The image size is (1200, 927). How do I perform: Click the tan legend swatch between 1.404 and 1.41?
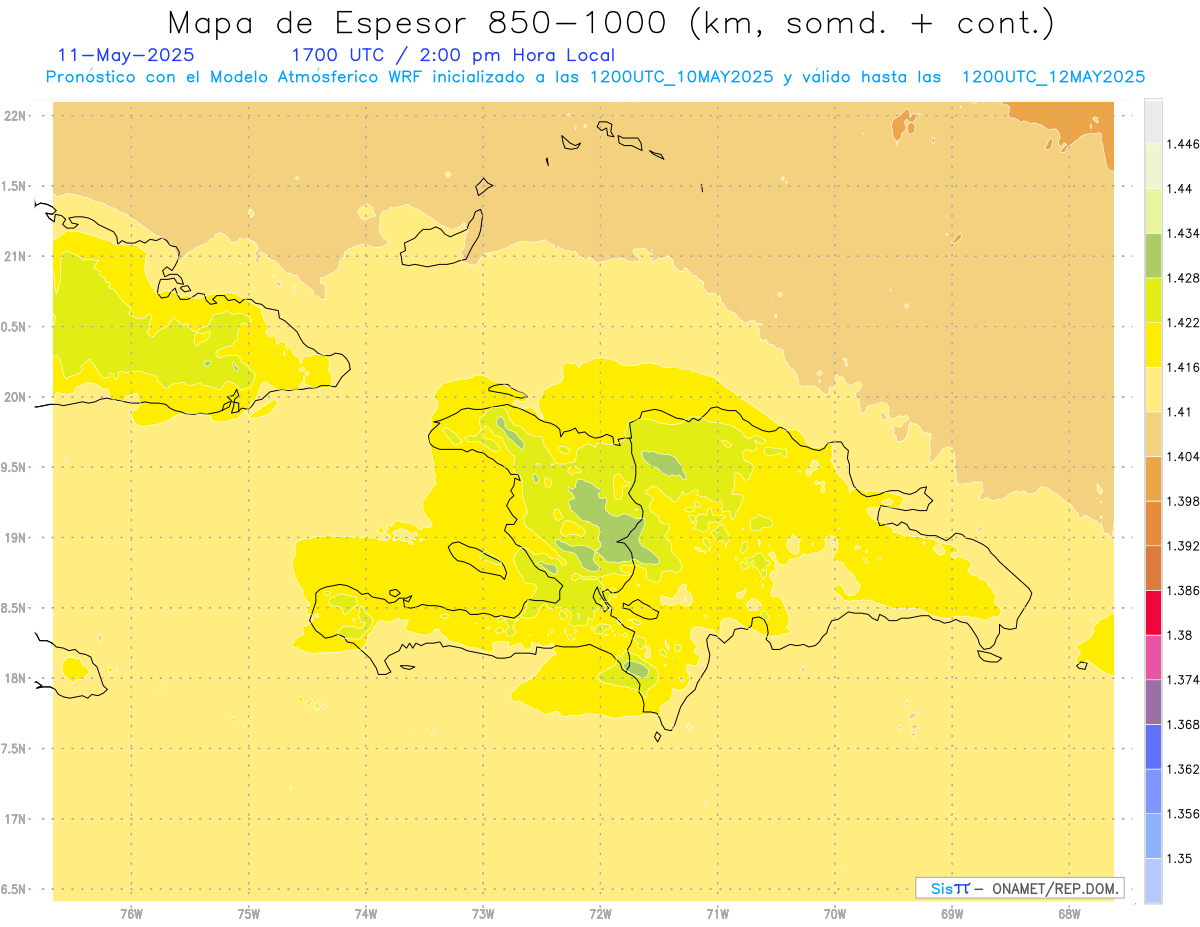[x=1153, y=434]
